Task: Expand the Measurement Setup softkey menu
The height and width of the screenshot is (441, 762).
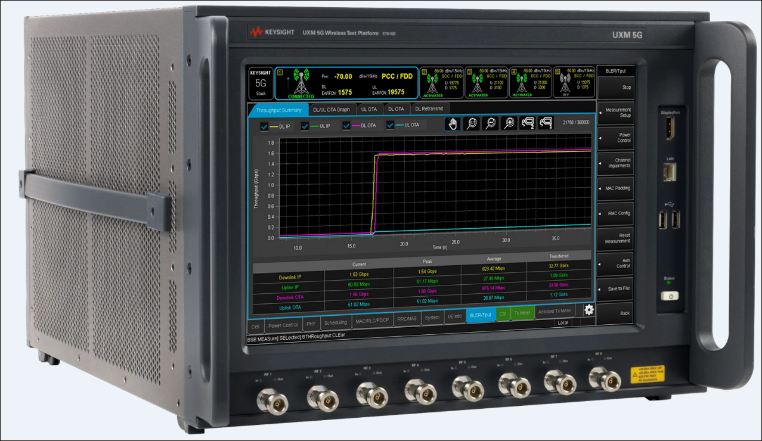Action: (616, 112)
